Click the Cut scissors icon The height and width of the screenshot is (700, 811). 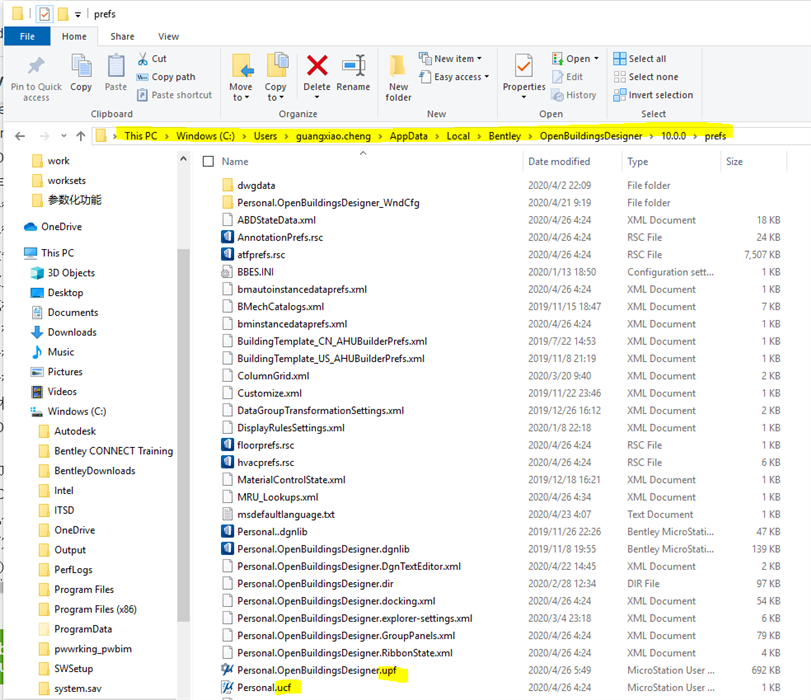[143, 58]
